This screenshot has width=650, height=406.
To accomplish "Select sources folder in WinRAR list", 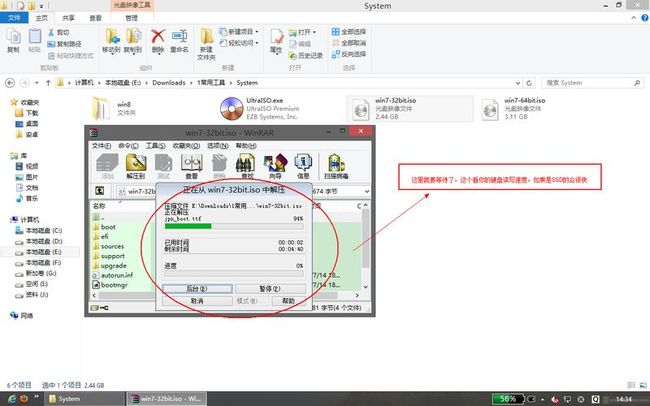I will [112, 246].
